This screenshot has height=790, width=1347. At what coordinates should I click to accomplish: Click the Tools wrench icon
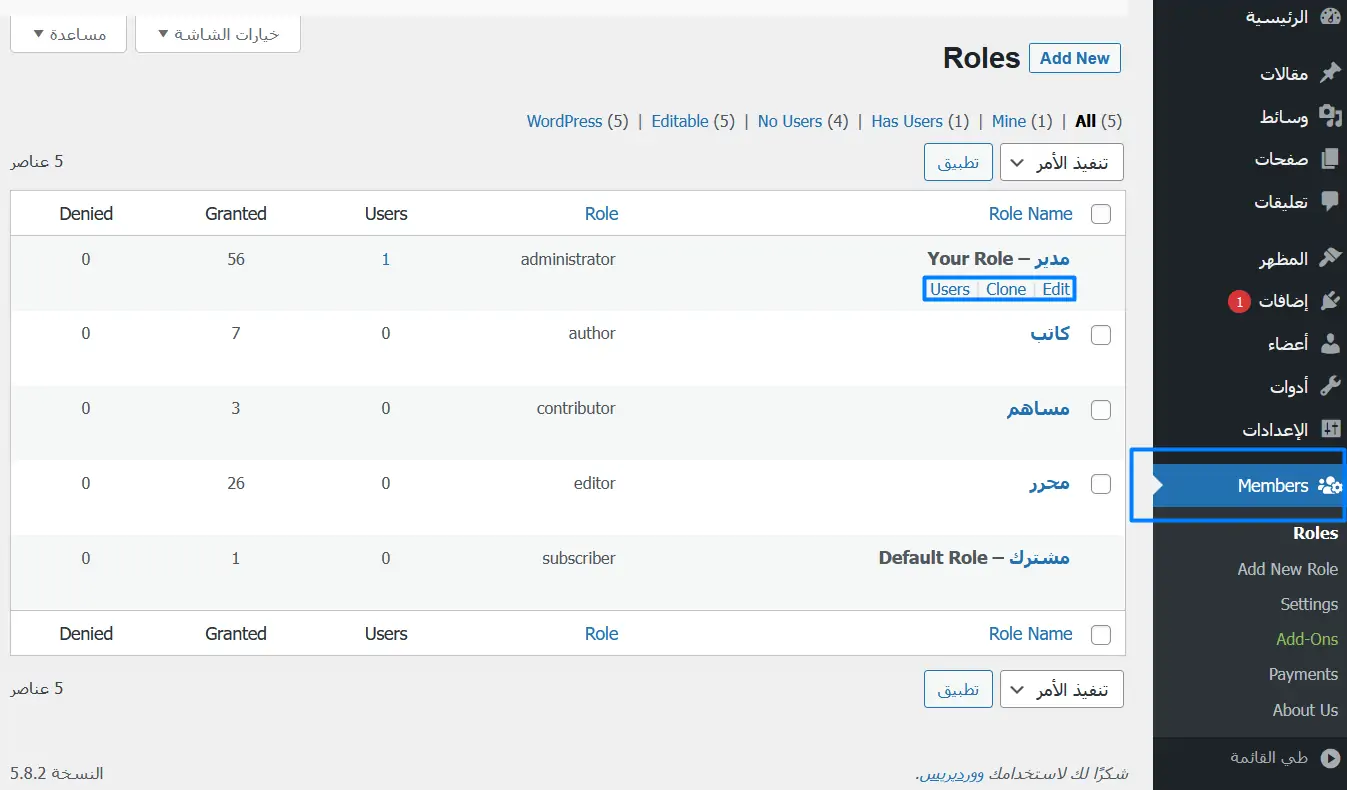[x=1329, y=386]
